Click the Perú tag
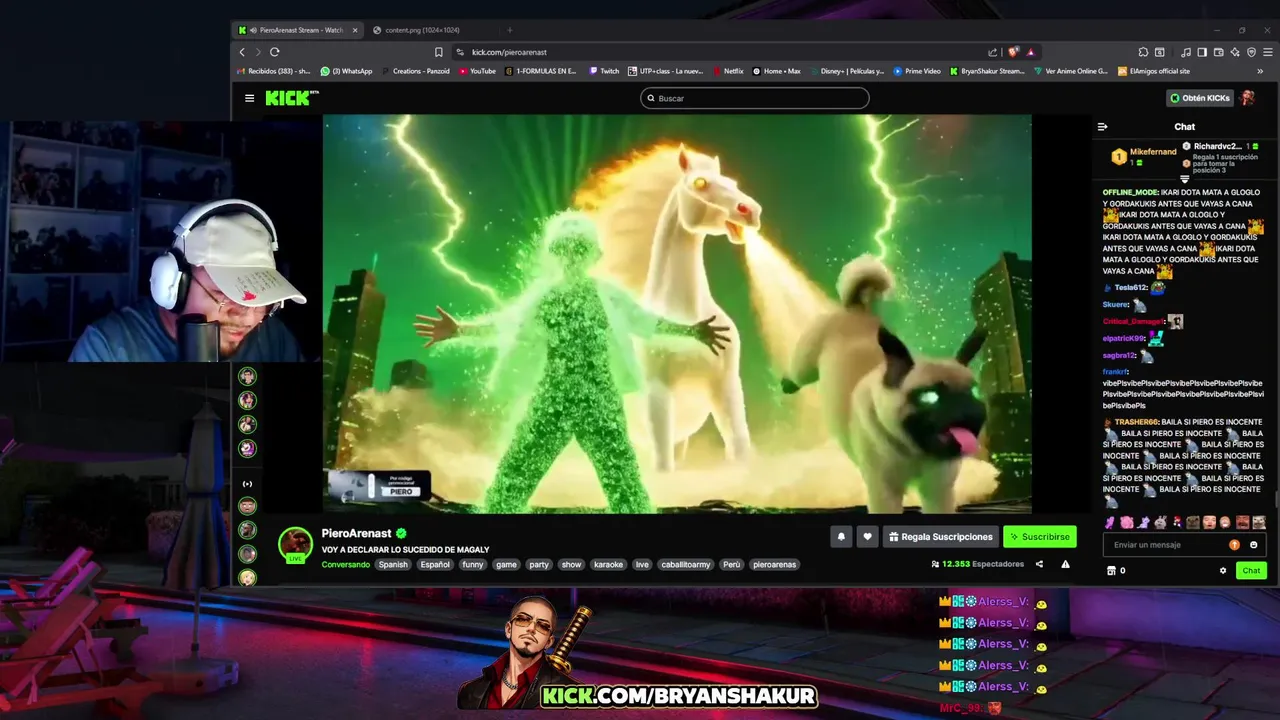Viewport: 1280px width, 720px height. 732,565
